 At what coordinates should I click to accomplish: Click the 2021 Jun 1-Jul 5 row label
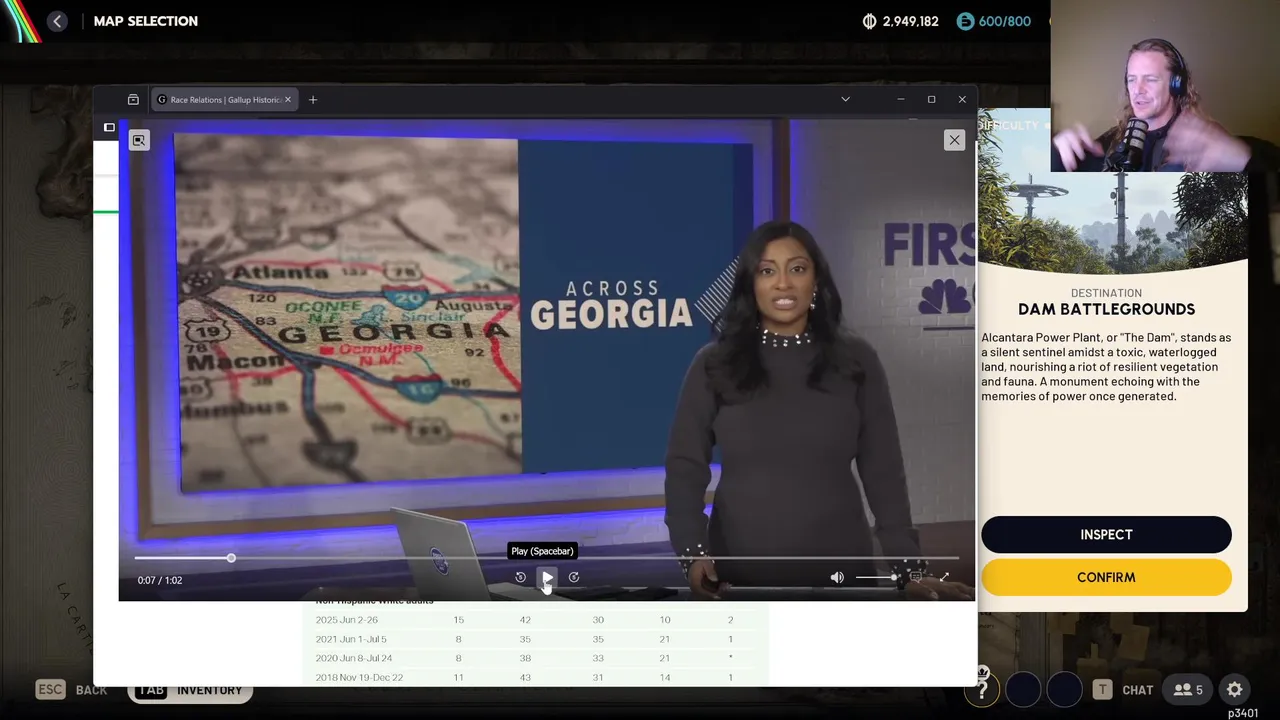point(351,639)
